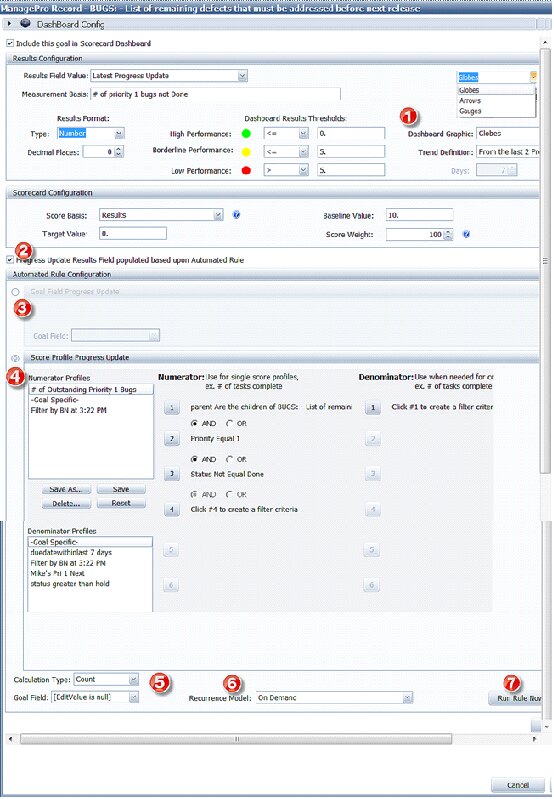Click the Decimal Places stepper arrows
The width and height of the screenshot is (554, 799).
pos(119,151)
